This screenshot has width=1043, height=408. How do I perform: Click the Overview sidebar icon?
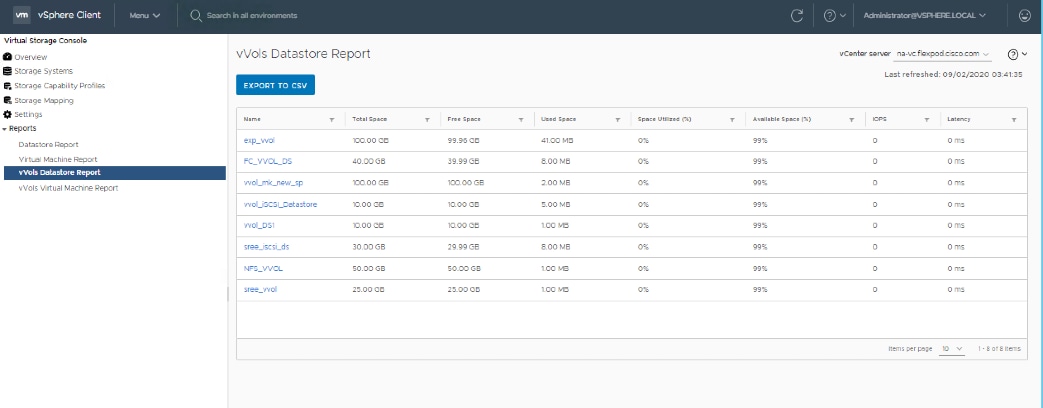[7, 57]
